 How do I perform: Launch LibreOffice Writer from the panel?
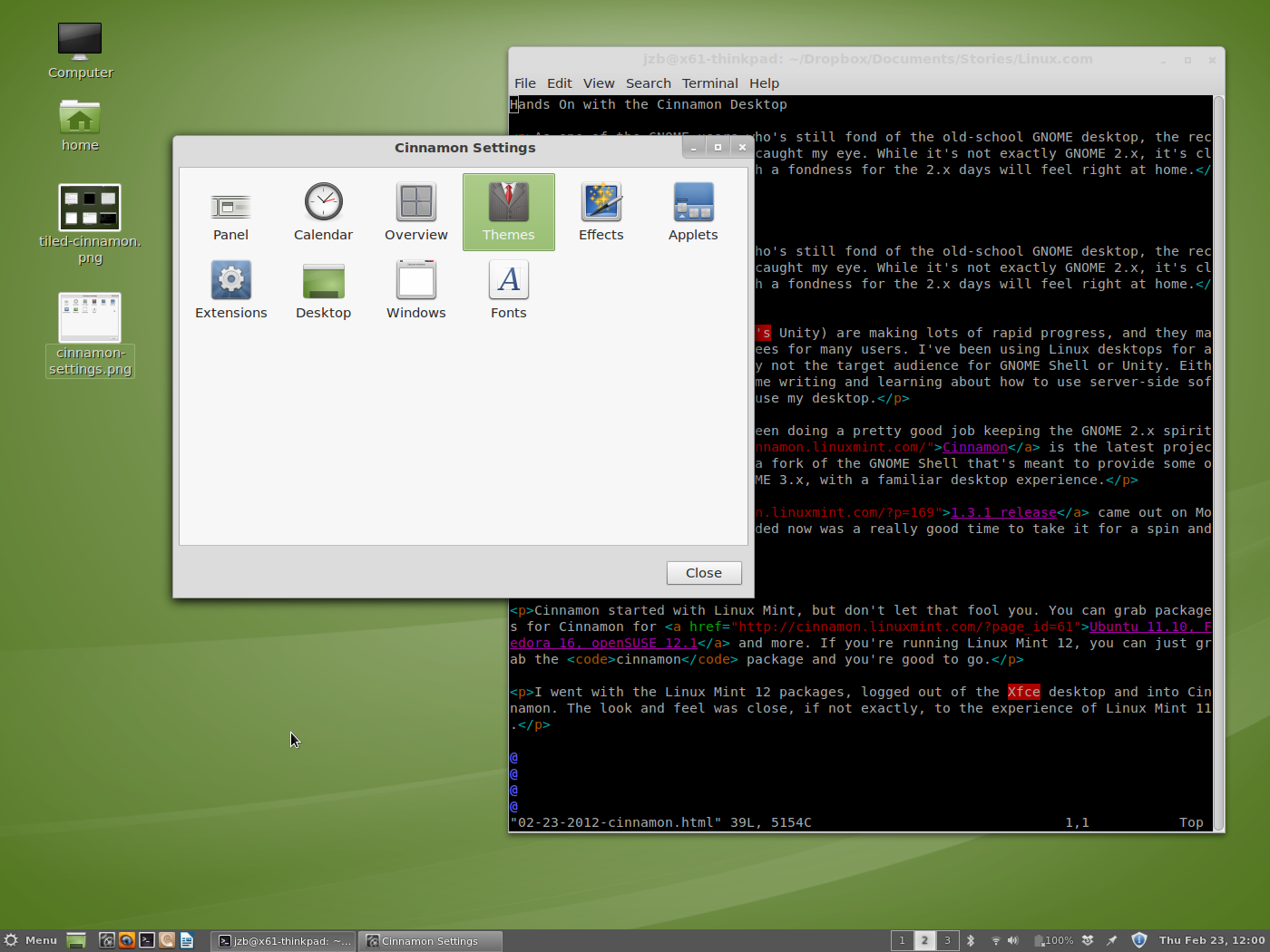[187, 940]
